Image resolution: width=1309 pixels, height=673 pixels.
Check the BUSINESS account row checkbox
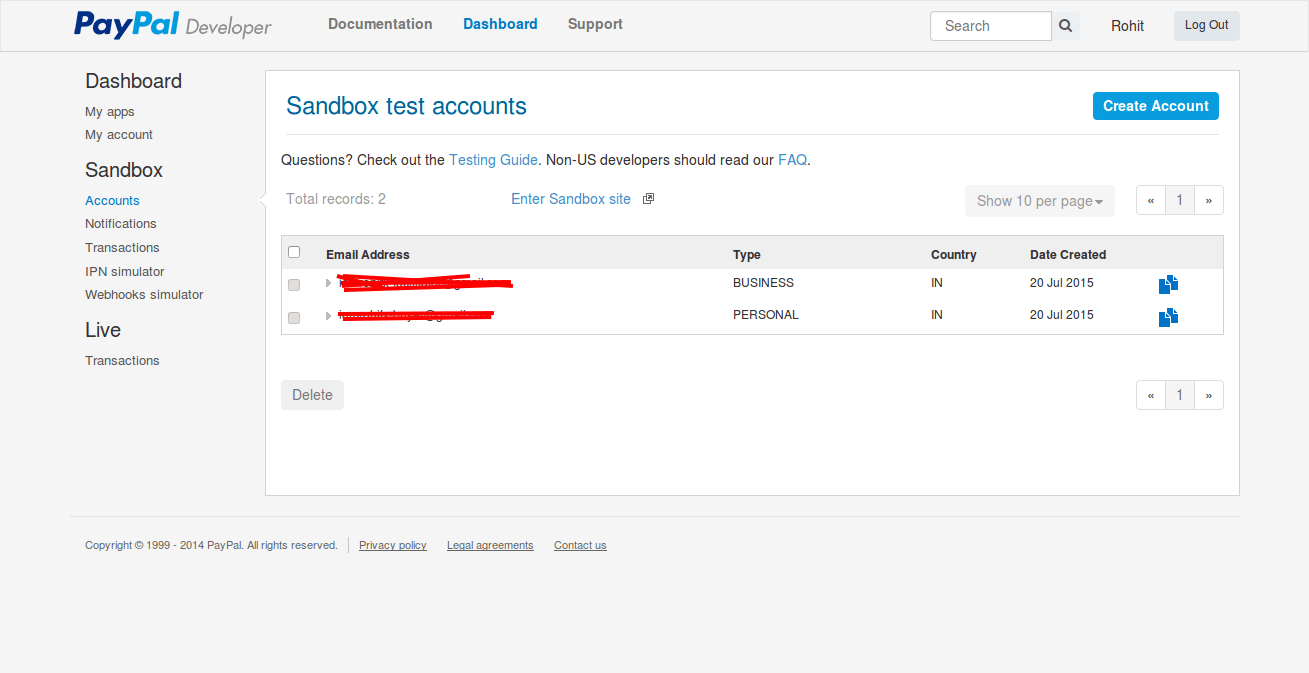click(294, 285)
